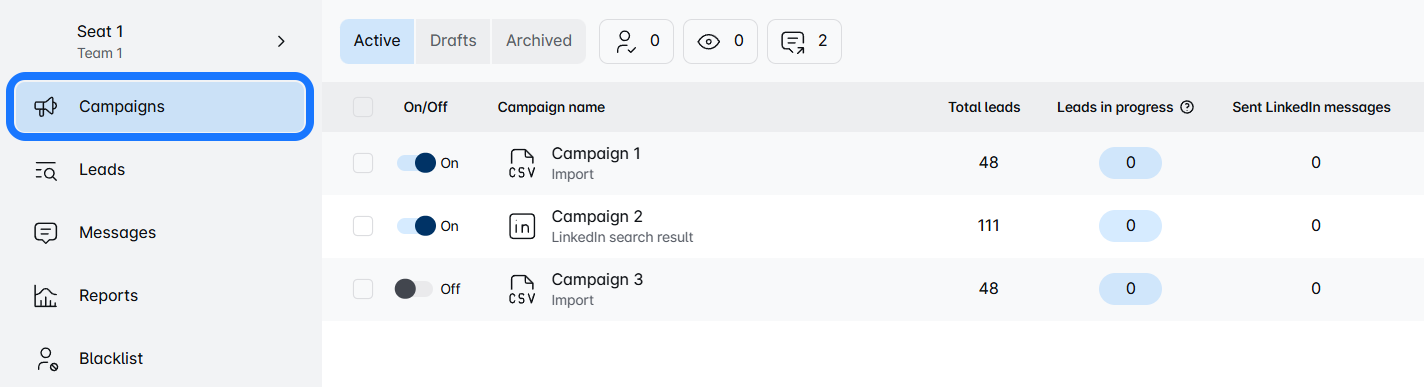The image size is (1424, 387).
Task: Click the Blacklist person icon
Action: tap(45, 359)
